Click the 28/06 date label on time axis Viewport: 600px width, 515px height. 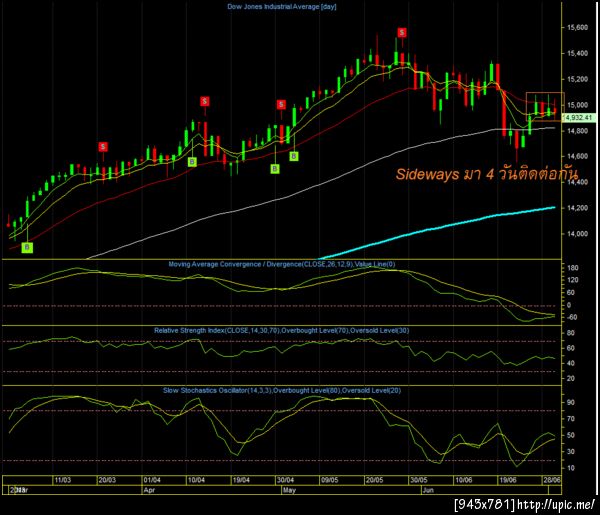click(552, 480)
